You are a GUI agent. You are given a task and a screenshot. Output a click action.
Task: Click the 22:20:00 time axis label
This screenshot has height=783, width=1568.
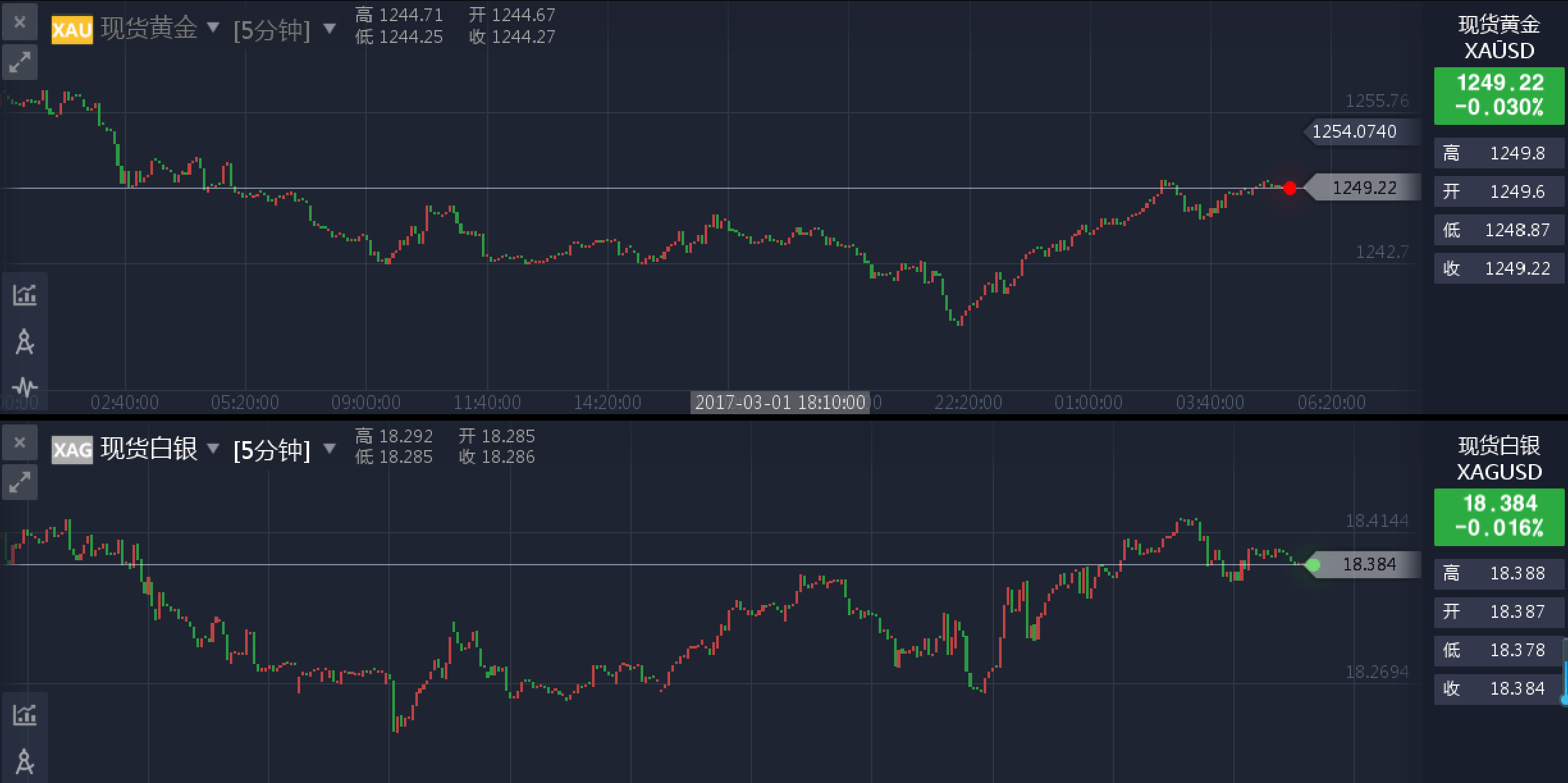point(968,402)
